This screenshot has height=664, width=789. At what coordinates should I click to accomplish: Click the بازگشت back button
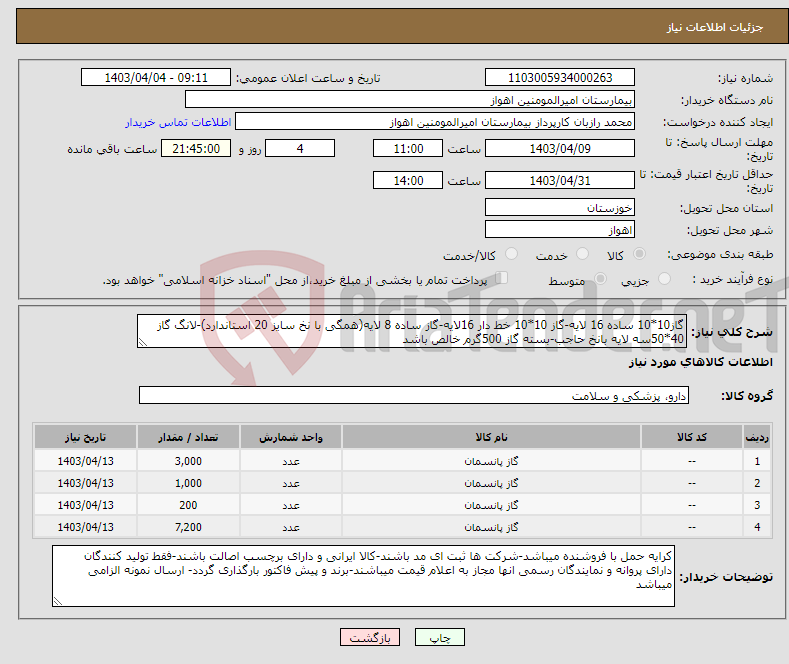tap(370, 637)
